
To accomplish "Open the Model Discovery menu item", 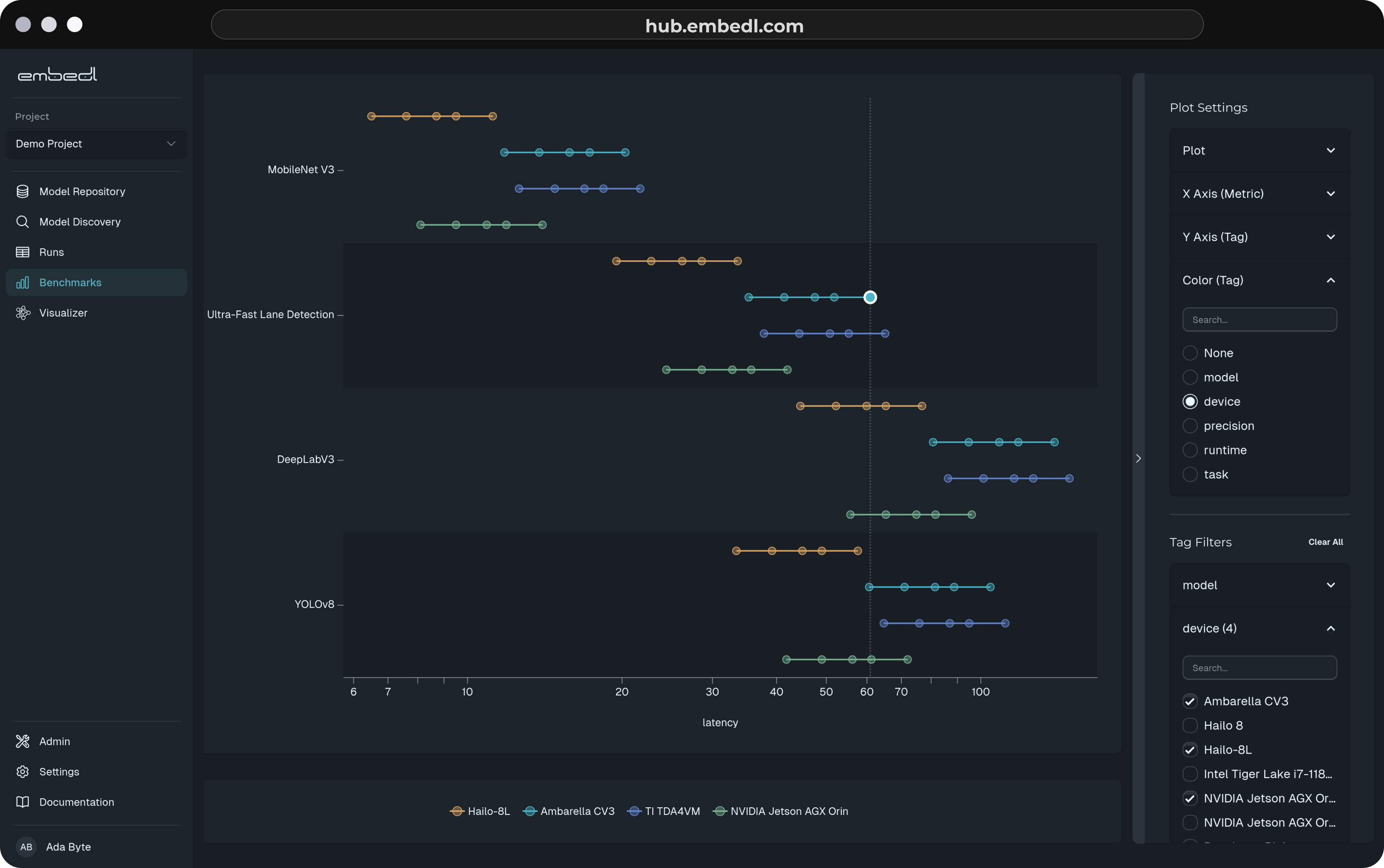I will (80, 222).
